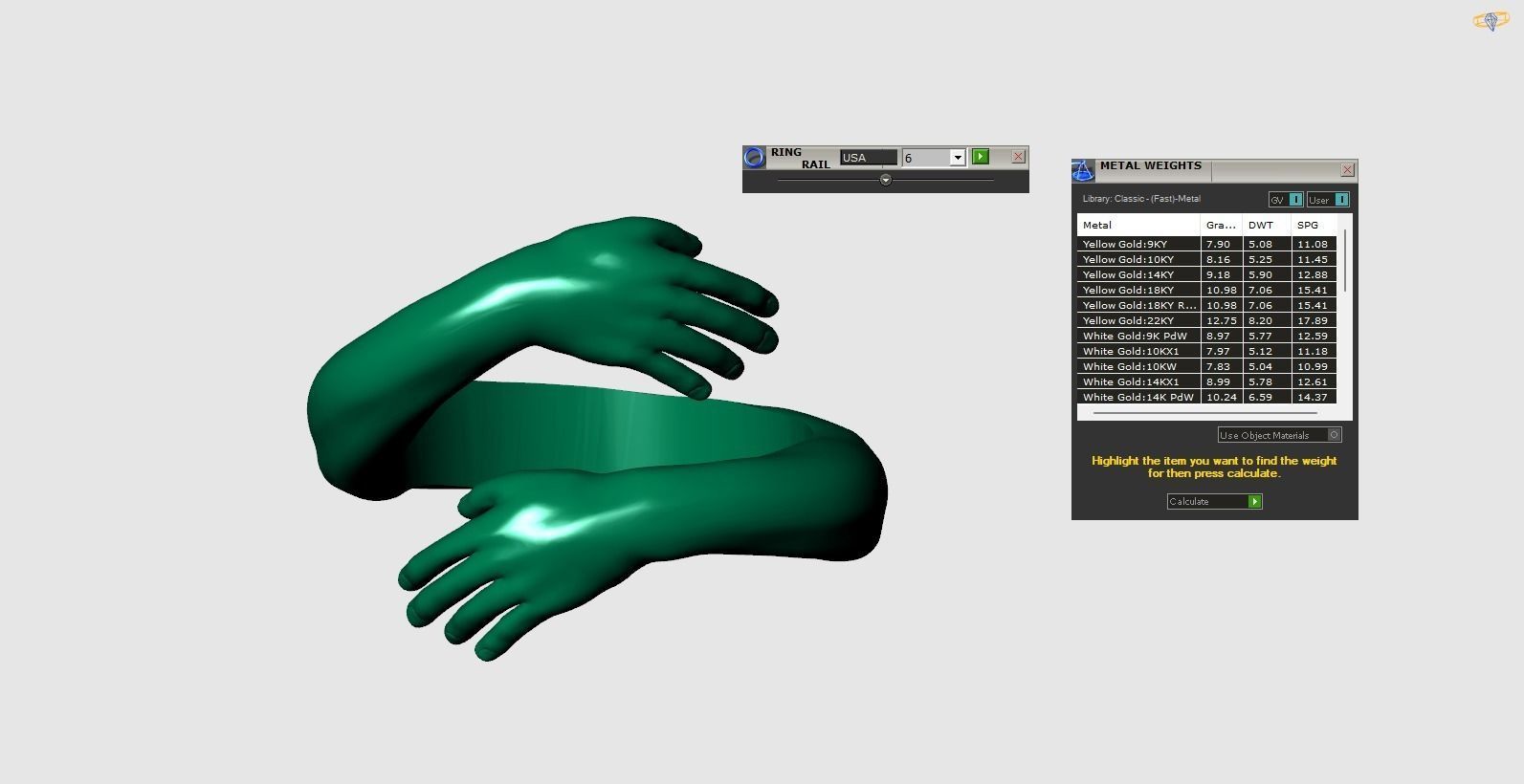This screenshot has height=784, width=1524.
Task: Run Ring Rail with green play button
Action: pos(981,156)
